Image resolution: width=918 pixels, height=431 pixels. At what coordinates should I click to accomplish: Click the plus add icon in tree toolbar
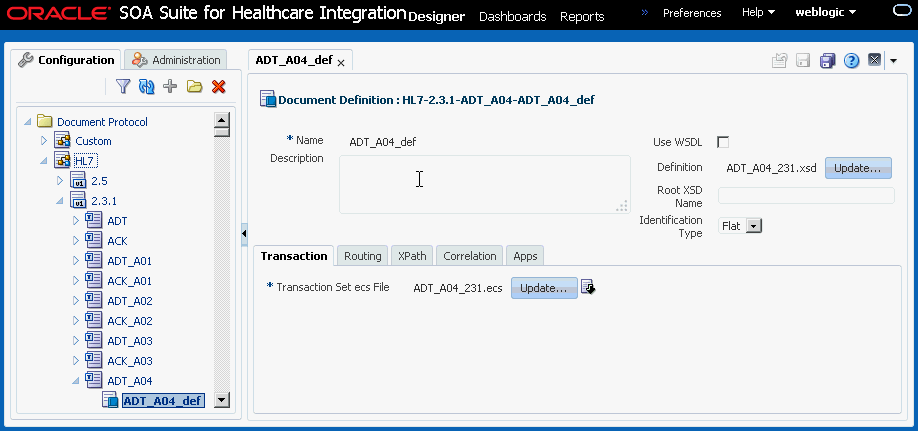pos(170,87)
